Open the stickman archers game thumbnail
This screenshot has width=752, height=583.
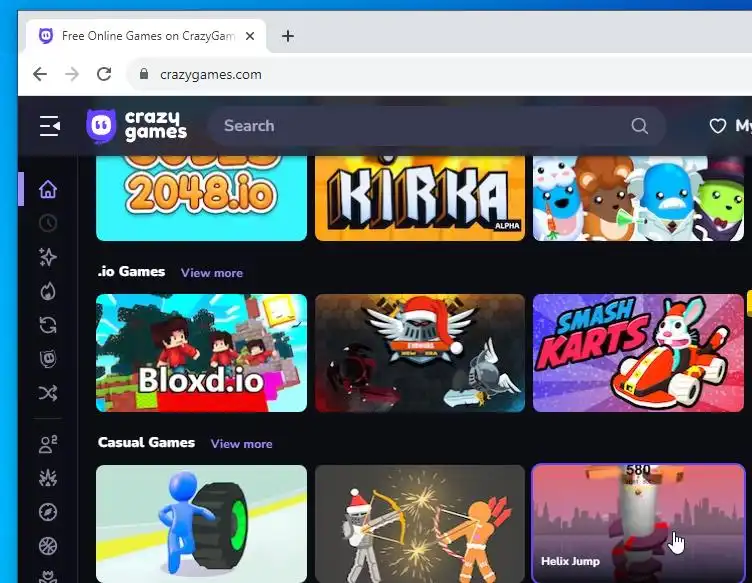click(x=420, y=524)
